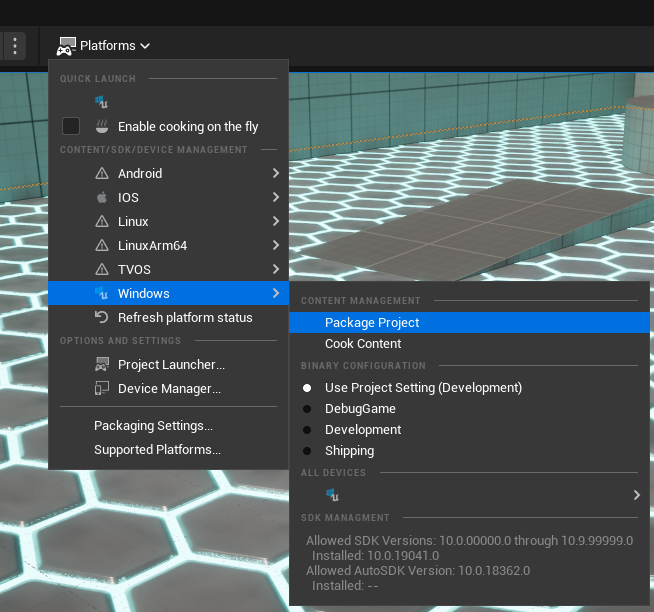654x612 pixels.
Task: Open Supported Platforms settings
Action: [x=168, y=449]
